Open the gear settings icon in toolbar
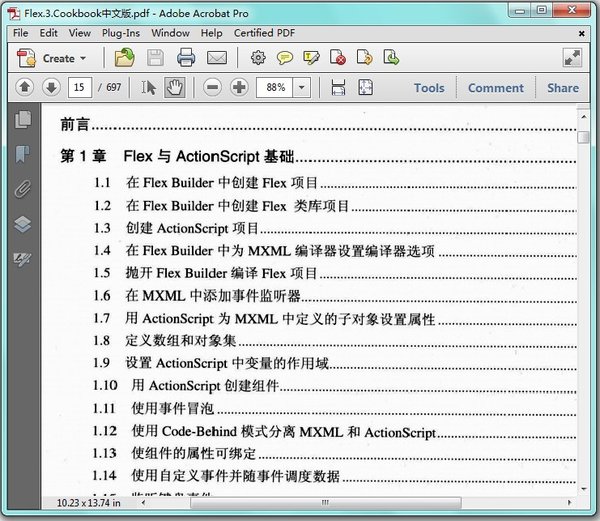Image resolution: width=600 pixels, height=521 pixels. click(258, 58)
